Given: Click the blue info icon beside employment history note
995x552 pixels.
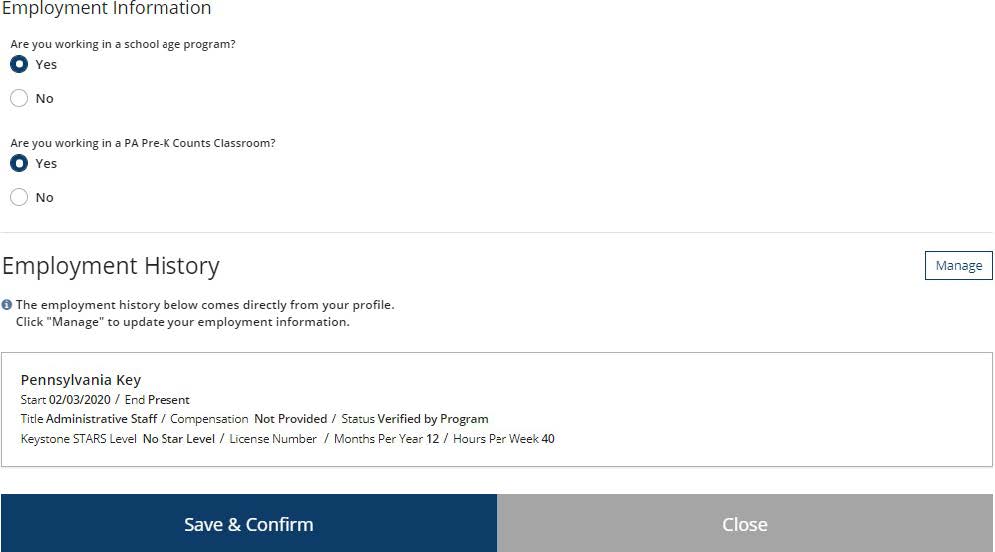Looking at the screenshot, I should (7, 305).
